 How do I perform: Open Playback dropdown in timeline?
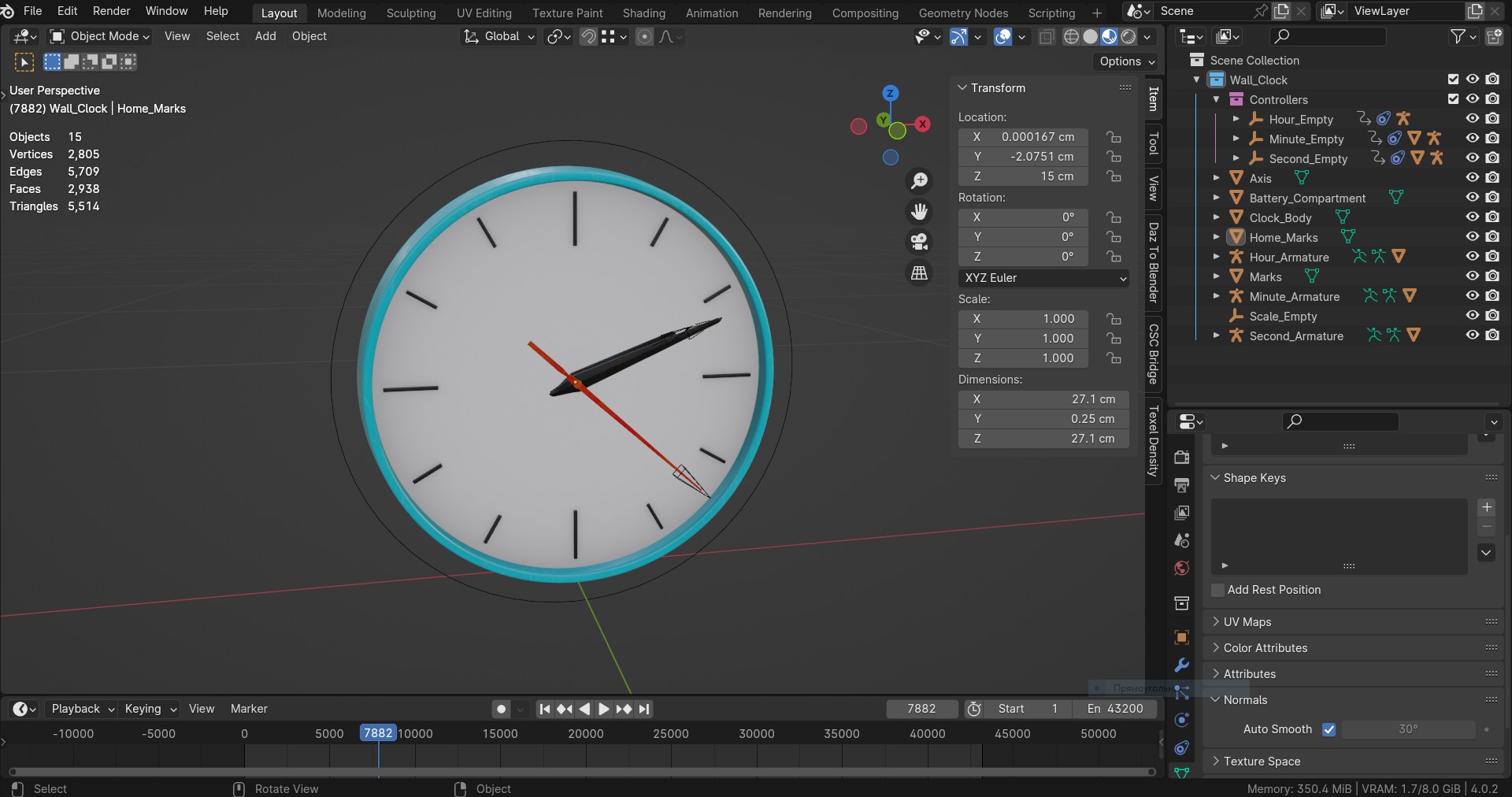[83, 710]
